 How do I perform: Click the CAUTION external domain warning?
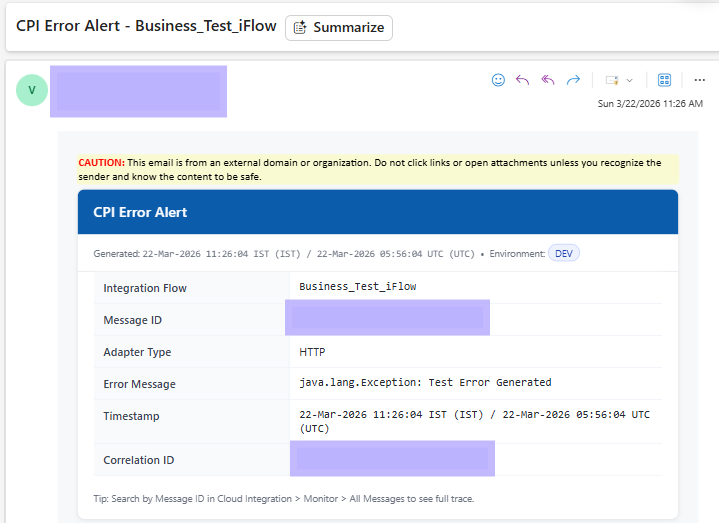click(x=378, y=170)
